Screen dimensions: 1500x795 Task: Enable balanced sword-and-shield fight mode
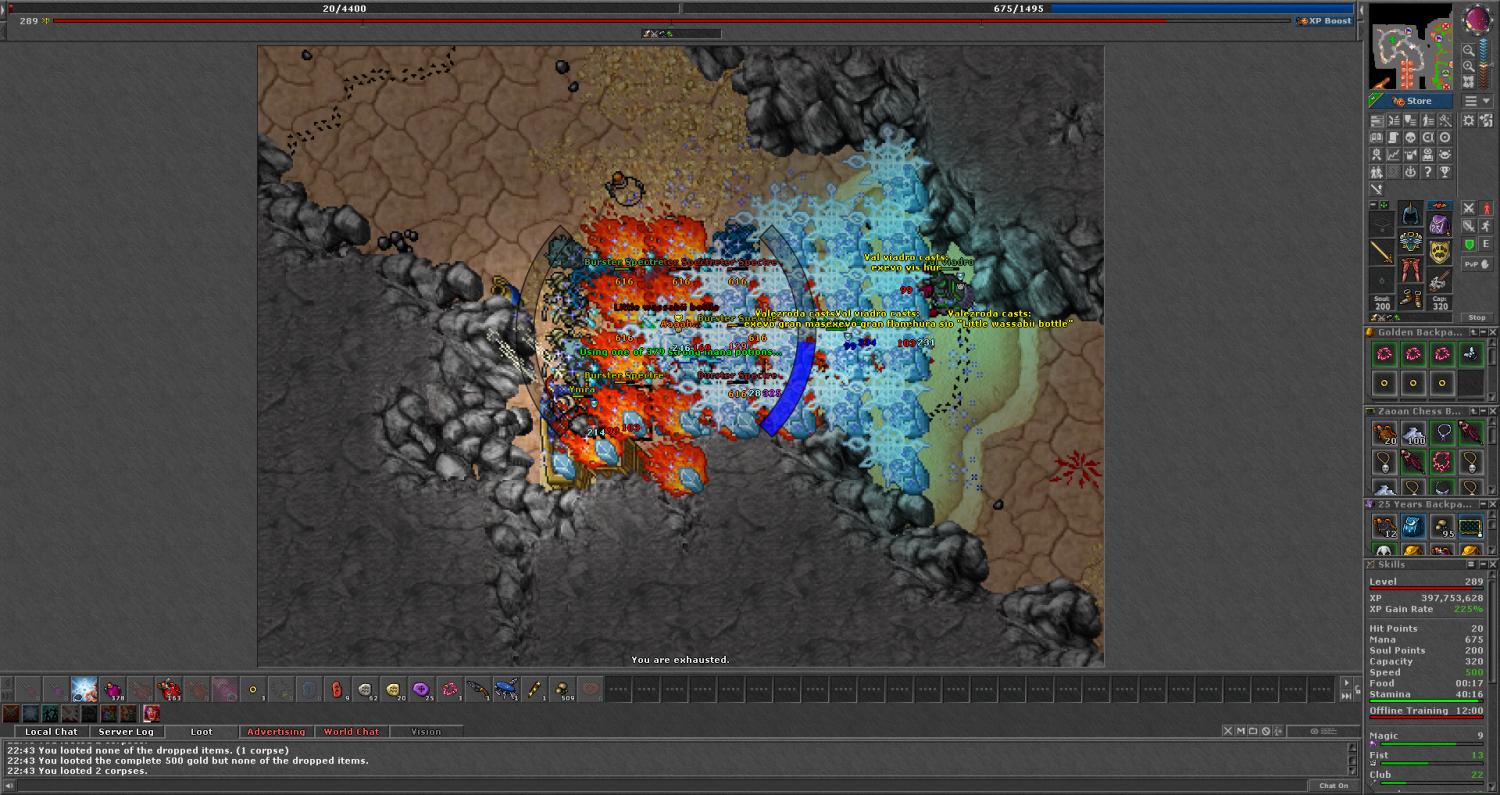1469,227
